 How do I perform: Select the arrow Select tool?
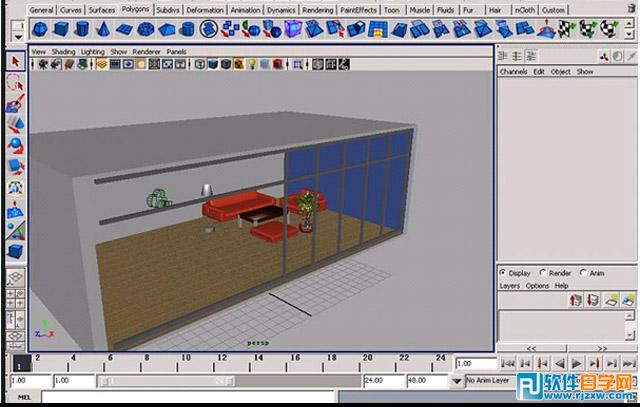coord(15,62)
